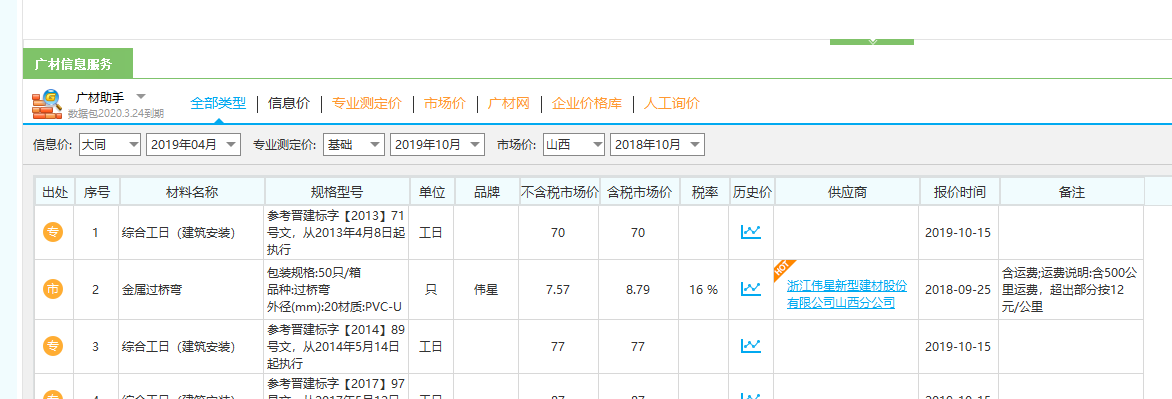1172x399 pixels.
Task: Click the 数据包2020.3.24到期 expiry note
Action: coord(116,114)
